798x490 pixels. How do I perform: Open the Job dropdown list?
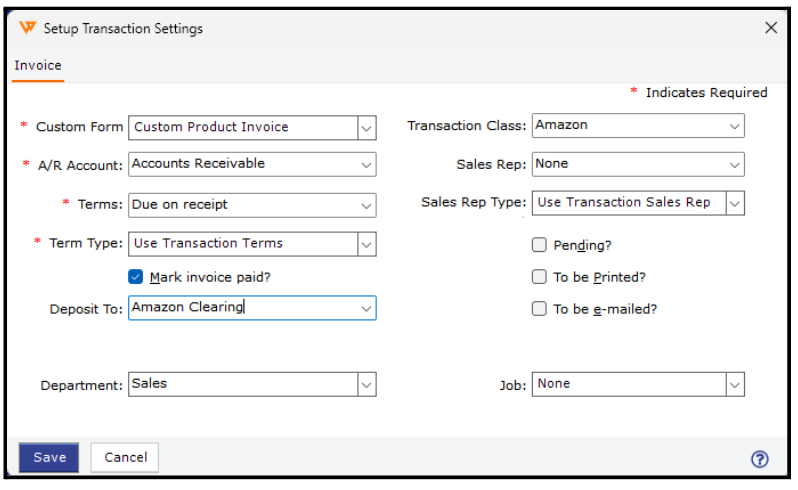click(735, 384)
